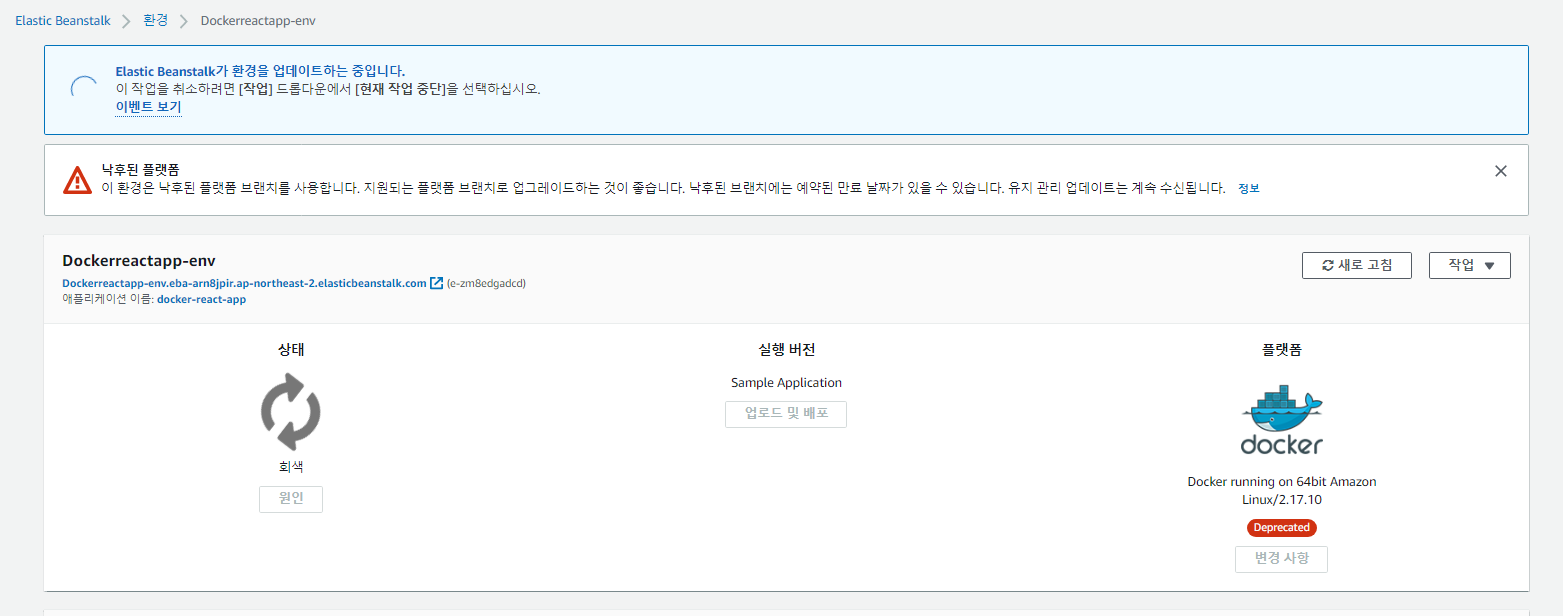This screenshot has height=616, width=1563.
Task: Click the Dockerreactapp-env breadcrumb text
Action: pyautogui.click(x=258, y=20)
